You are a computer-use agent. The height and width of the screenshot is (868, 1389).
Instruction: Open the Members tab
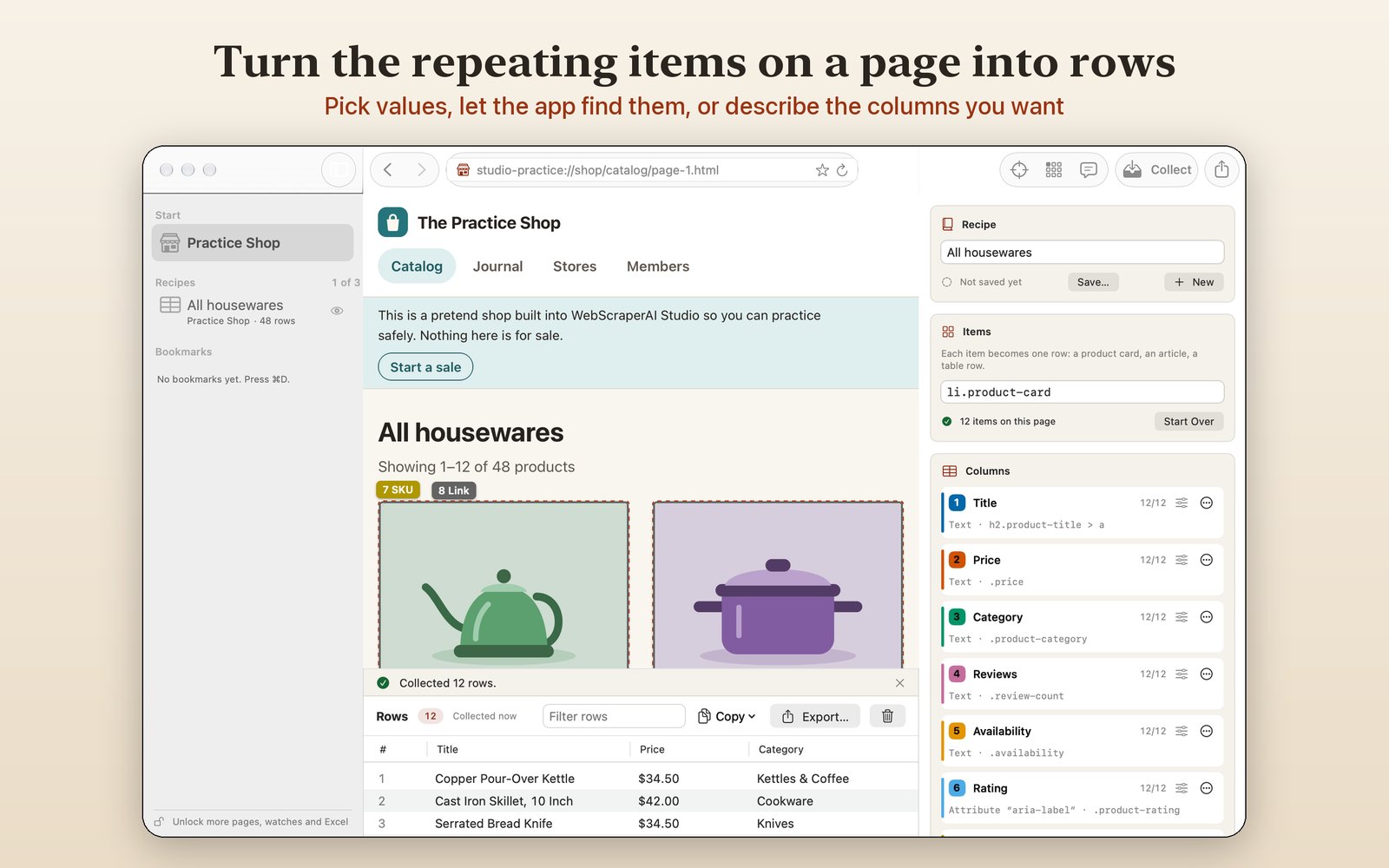click(658, 266)
